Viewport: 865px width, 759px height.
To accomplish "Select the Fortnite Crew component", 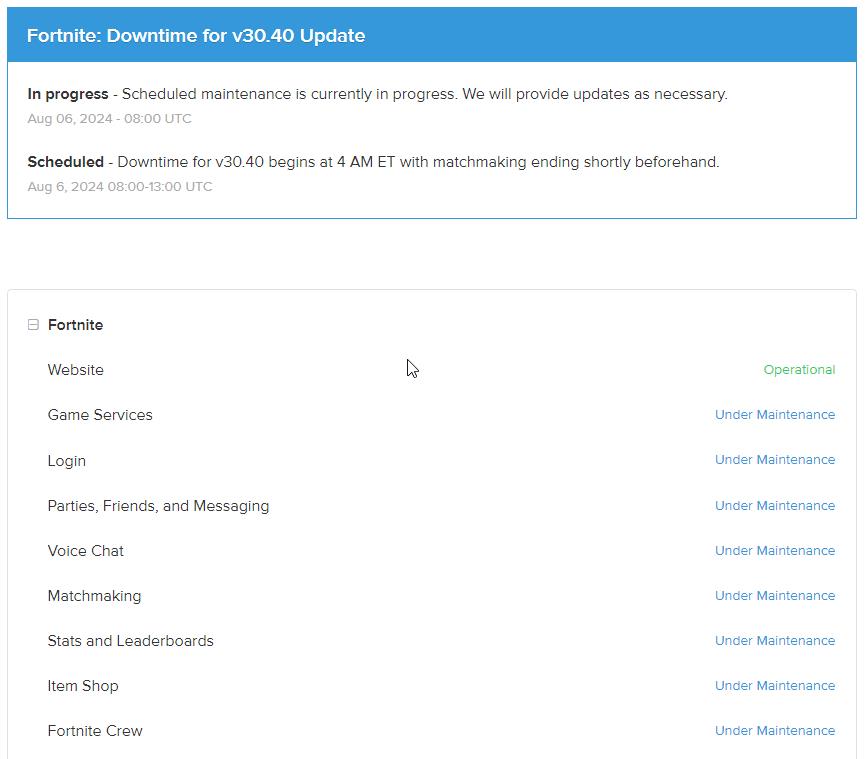I will 95,731.
